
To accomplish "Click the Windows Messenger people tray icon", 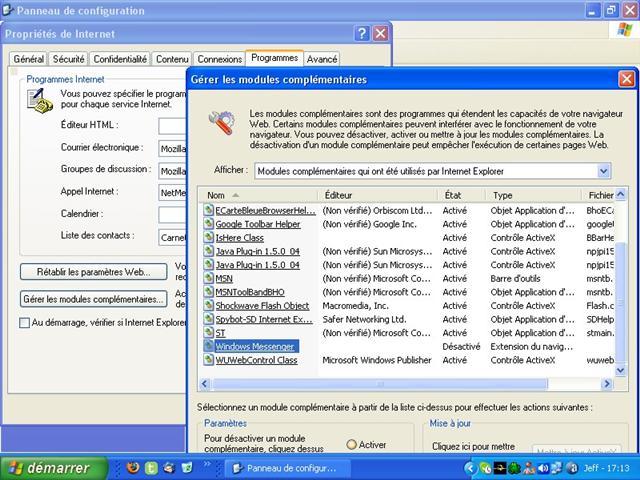I will point(529,468).
